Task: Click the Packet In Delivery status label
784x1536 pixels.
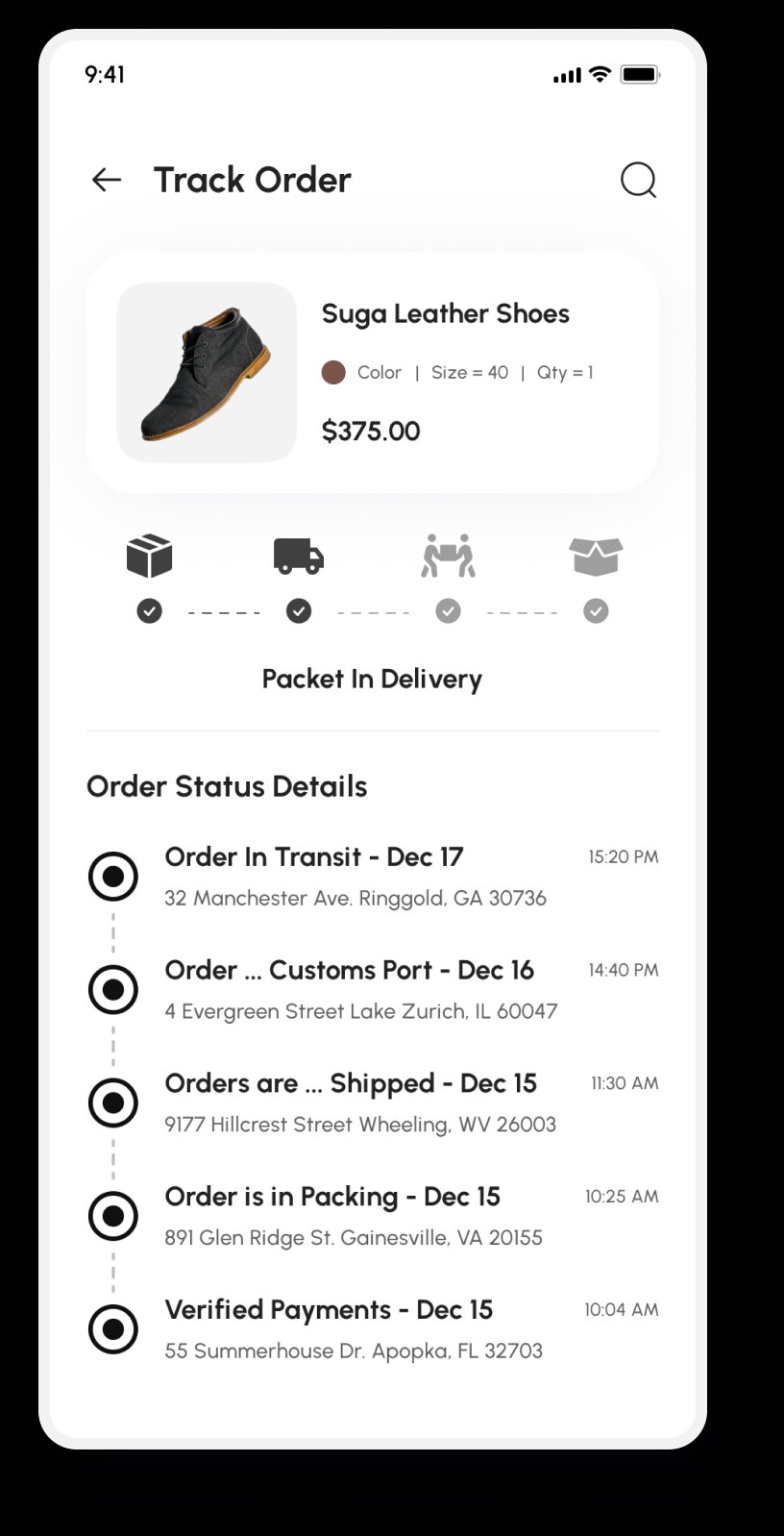Action: point(372,680)
